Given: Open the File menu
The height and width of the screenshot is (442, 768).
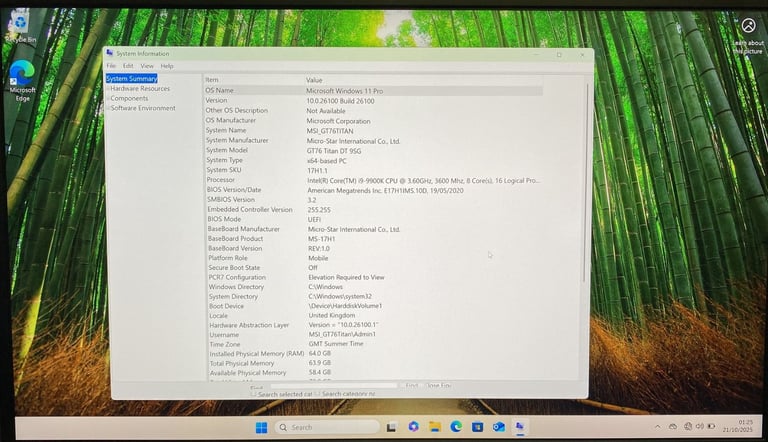Looking at the screenshot, I should pos(111,66).
